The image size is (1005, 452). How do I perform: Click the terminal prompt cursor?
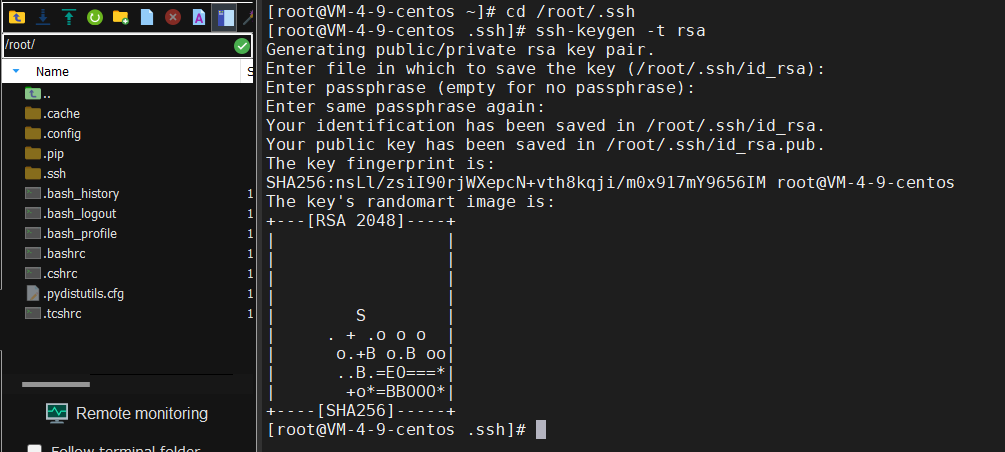click(x=540, y=430)
